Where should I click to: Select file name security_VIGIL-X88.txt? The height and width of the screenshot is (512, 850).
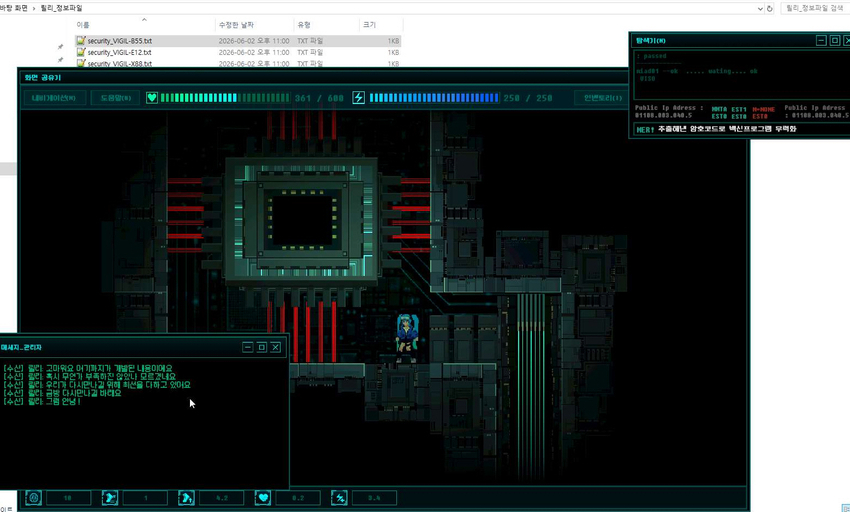click(x=120, y=64)
